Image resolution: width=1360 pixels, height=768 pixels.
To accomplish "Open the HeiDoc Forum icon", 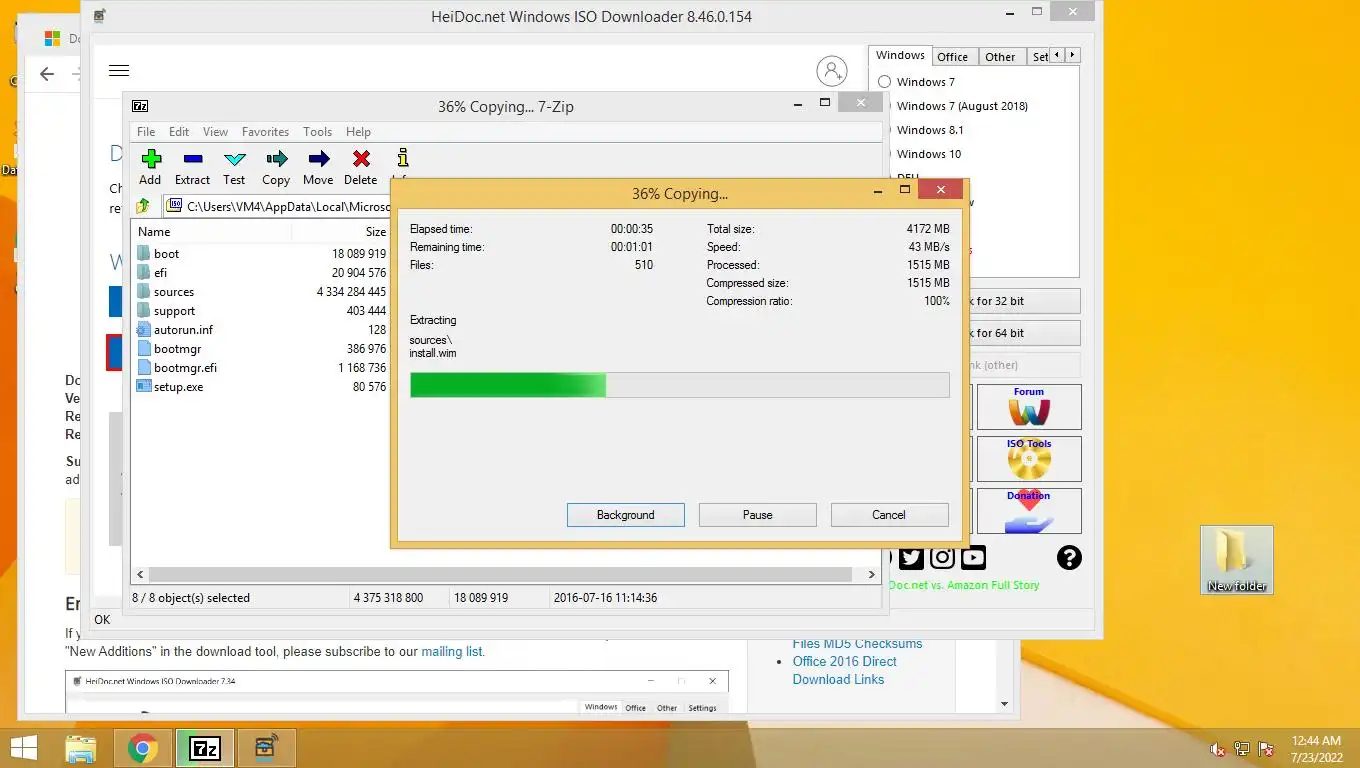I will (1029, 407).
